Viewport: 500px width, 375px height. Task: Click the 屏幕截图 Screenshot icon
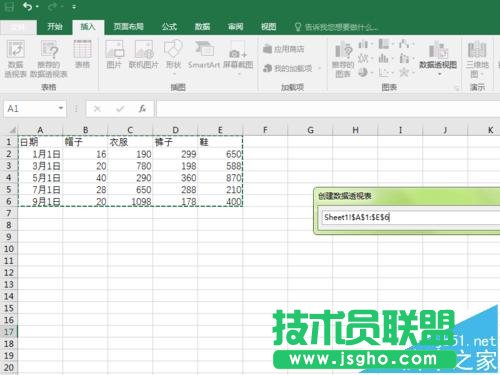point(238,57)
